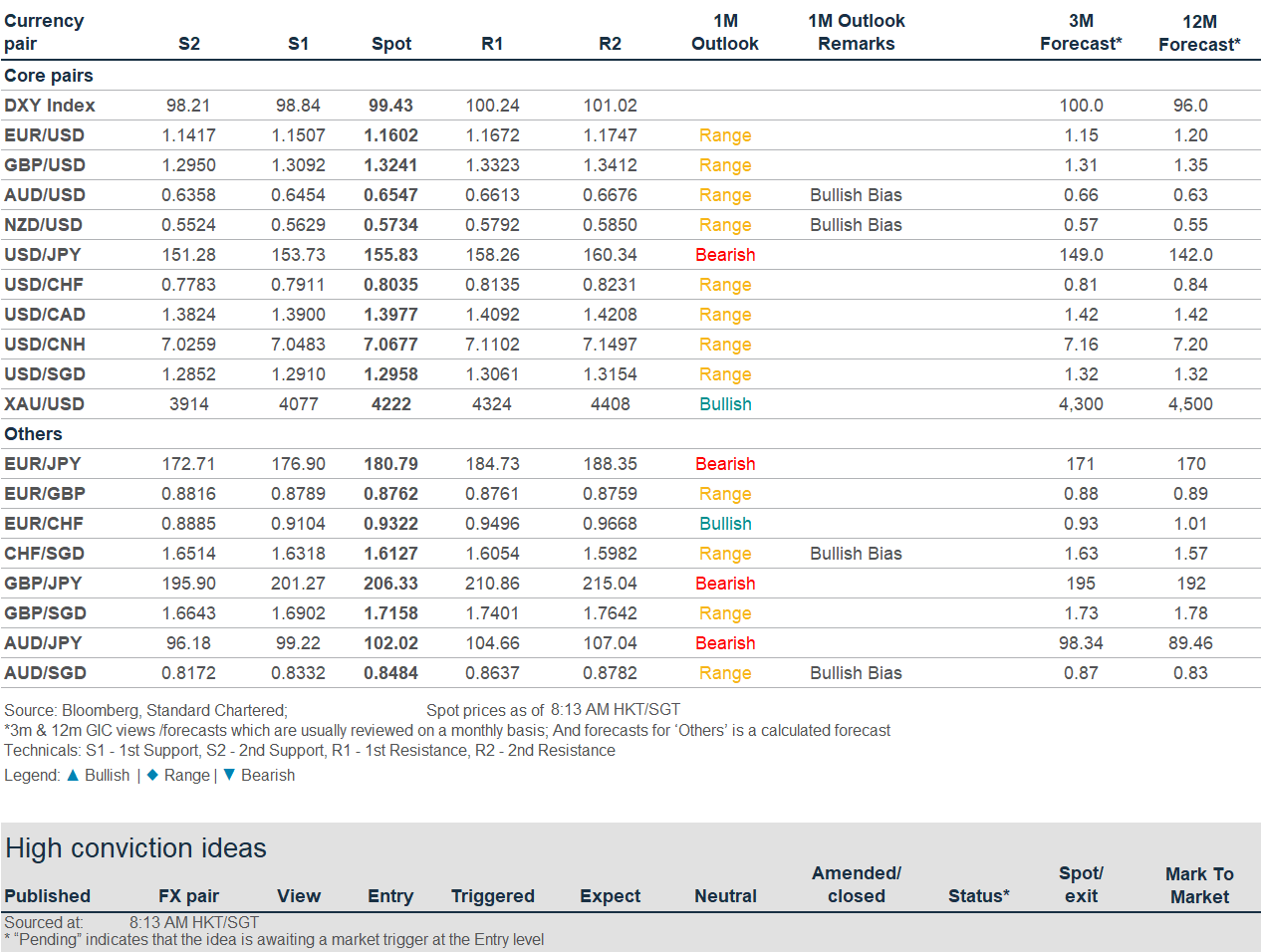Click the AUD/SGD Range outlook label
The width and height of the screenshot is (1261, 952).
pyautogui.click(x=725, y=673)
